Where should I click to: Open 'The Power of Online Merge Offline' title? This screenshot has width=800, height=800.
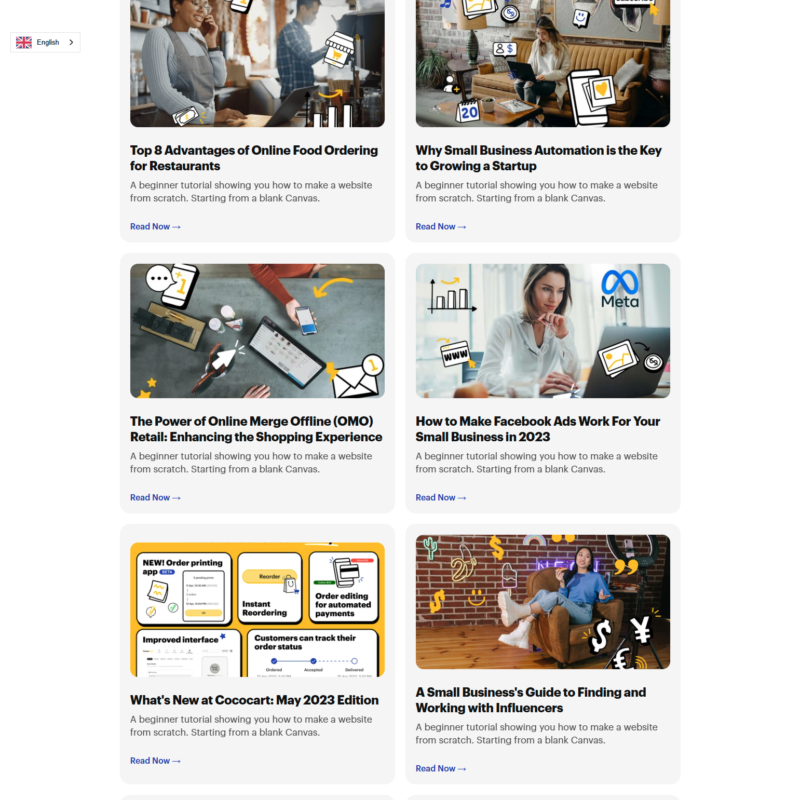(x=256, y=429)
